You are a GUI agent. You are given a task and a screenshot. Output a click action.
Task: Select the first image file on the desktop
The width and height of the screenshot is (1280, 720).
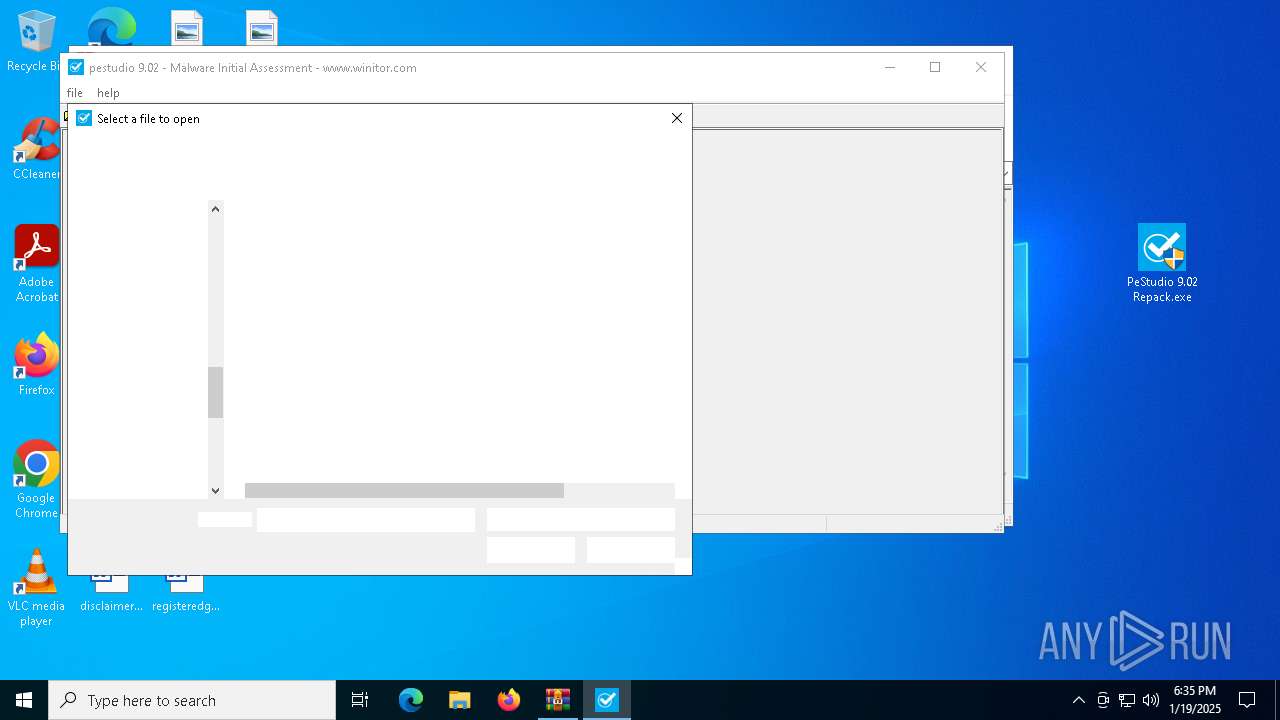pyautogui.click(x=187, y=28)
